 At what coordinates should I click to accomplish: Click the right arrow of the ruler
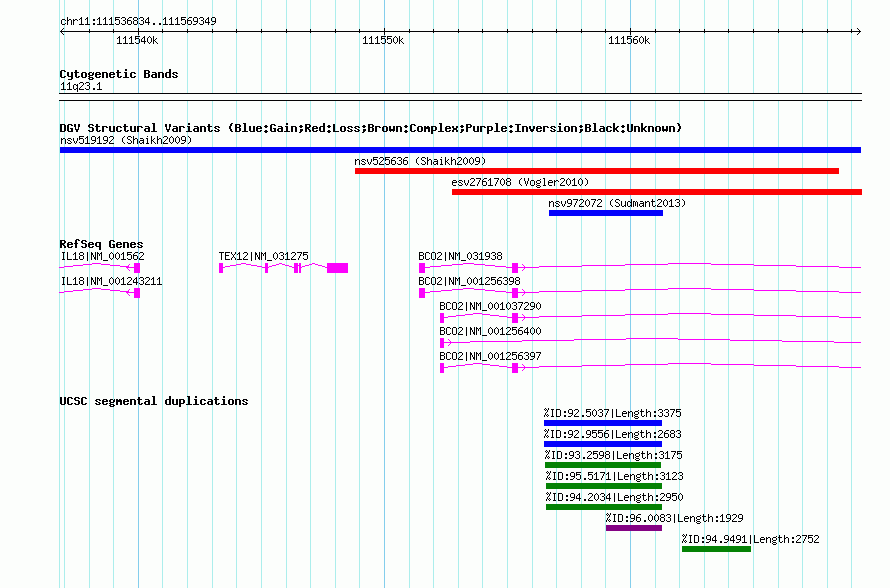tap(858, 32)
